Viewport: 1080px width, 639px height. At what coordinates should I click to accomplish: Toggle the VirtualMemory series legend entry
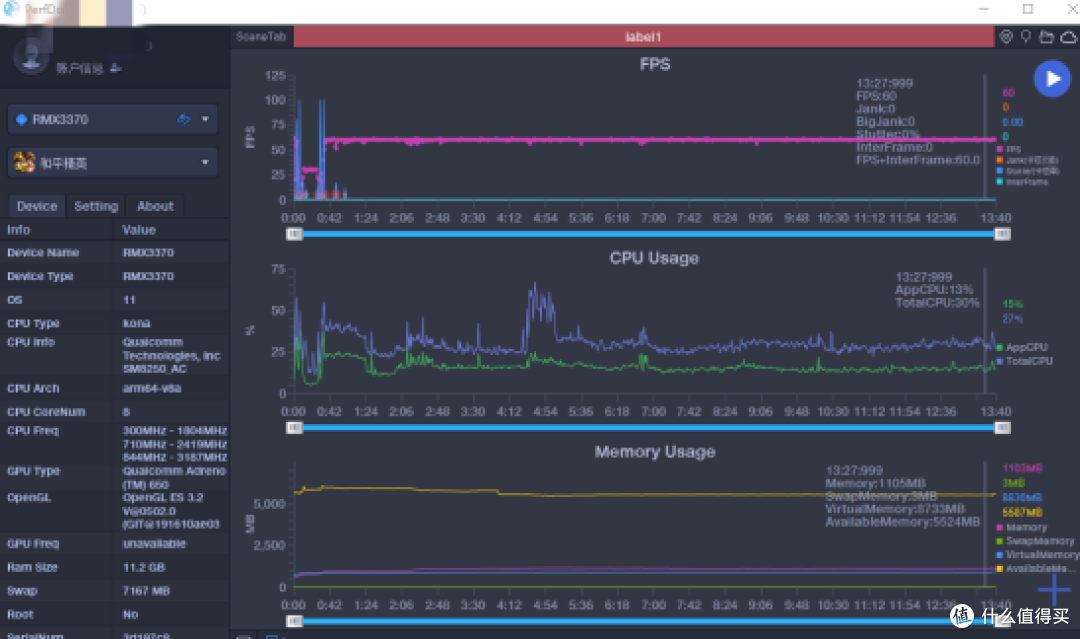coord(1037,555)
